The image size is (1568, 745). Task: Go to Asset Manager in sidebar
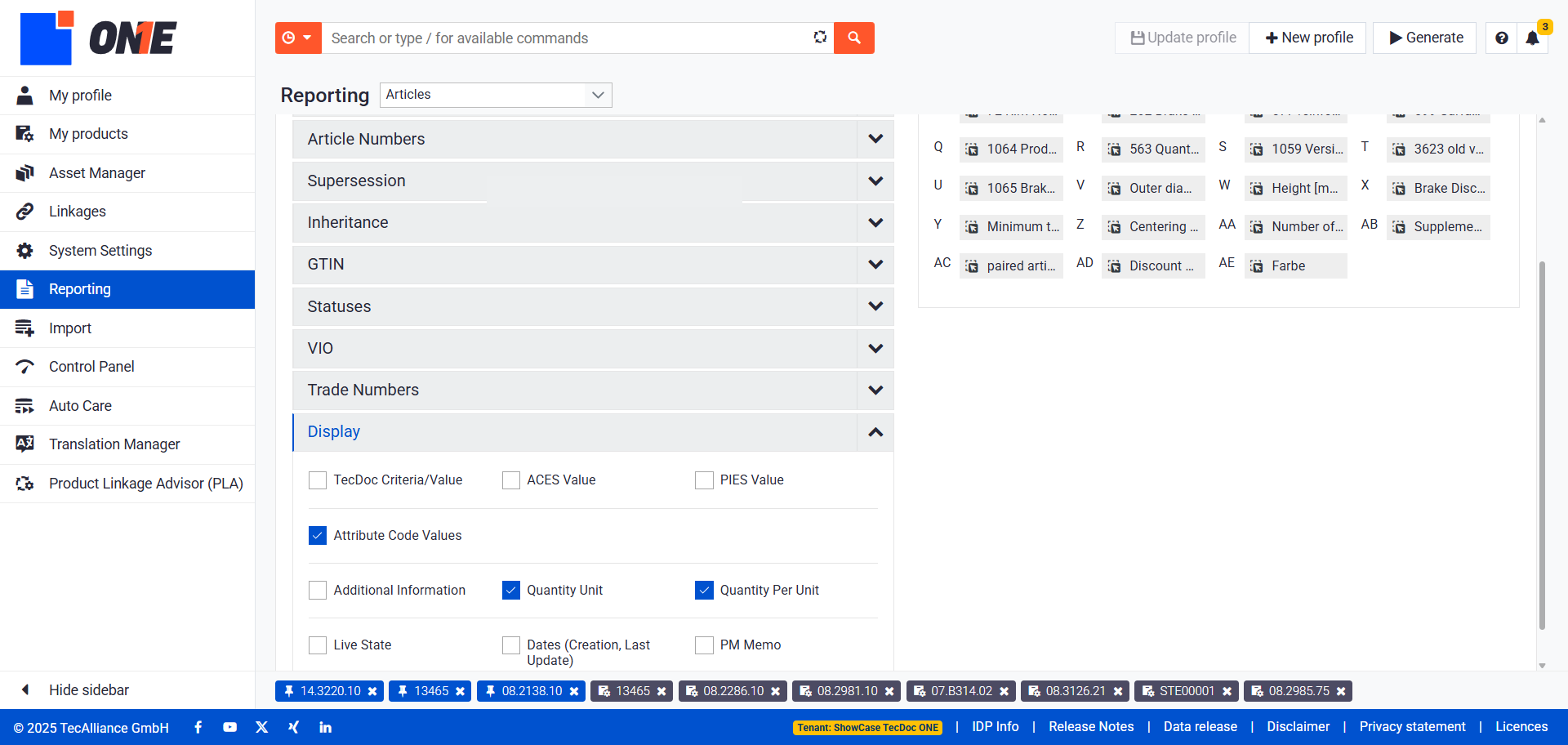click(127, 173)
